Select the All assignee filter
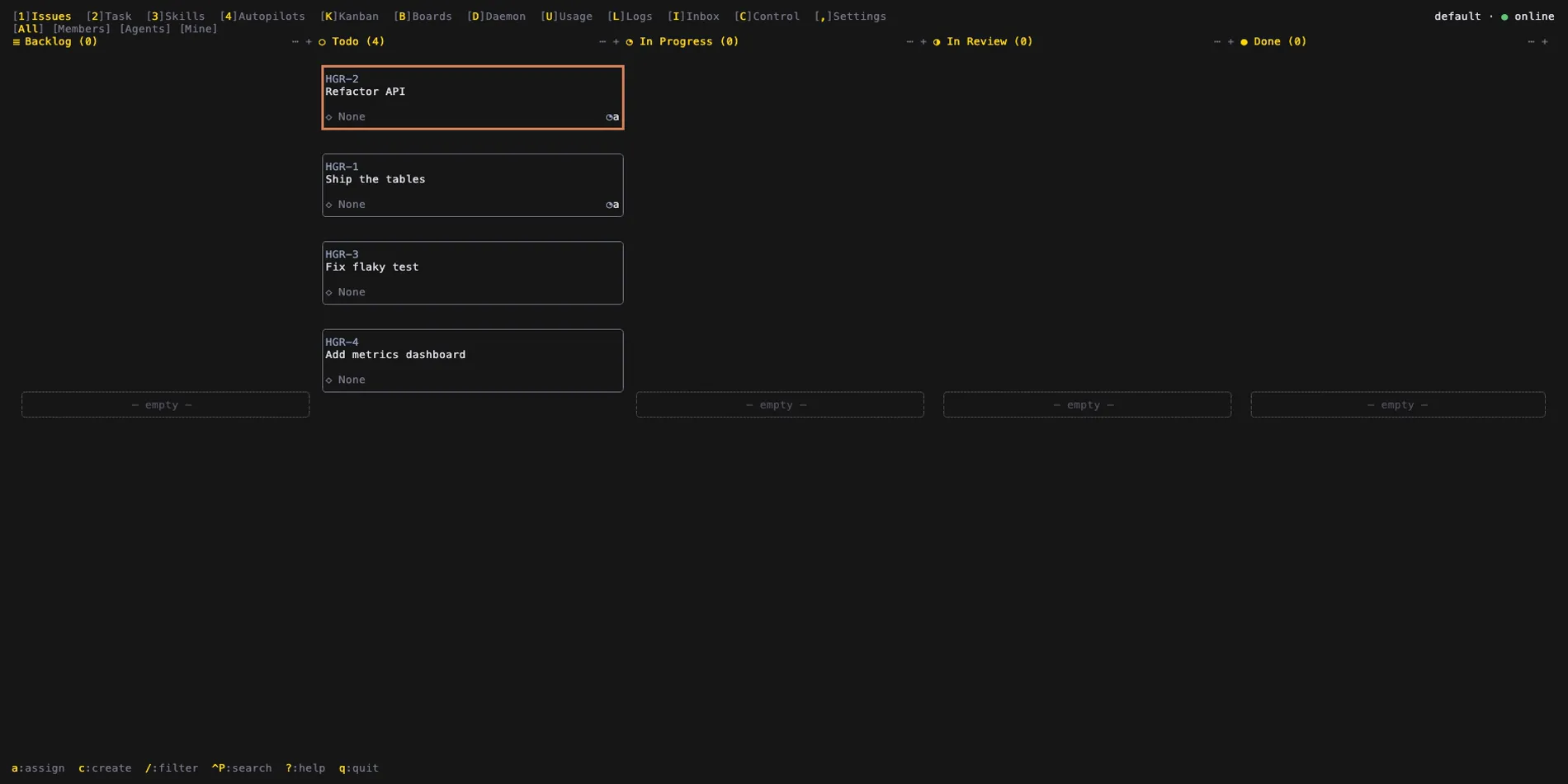Screen dimensions: 1568x784 pos(28,29)
